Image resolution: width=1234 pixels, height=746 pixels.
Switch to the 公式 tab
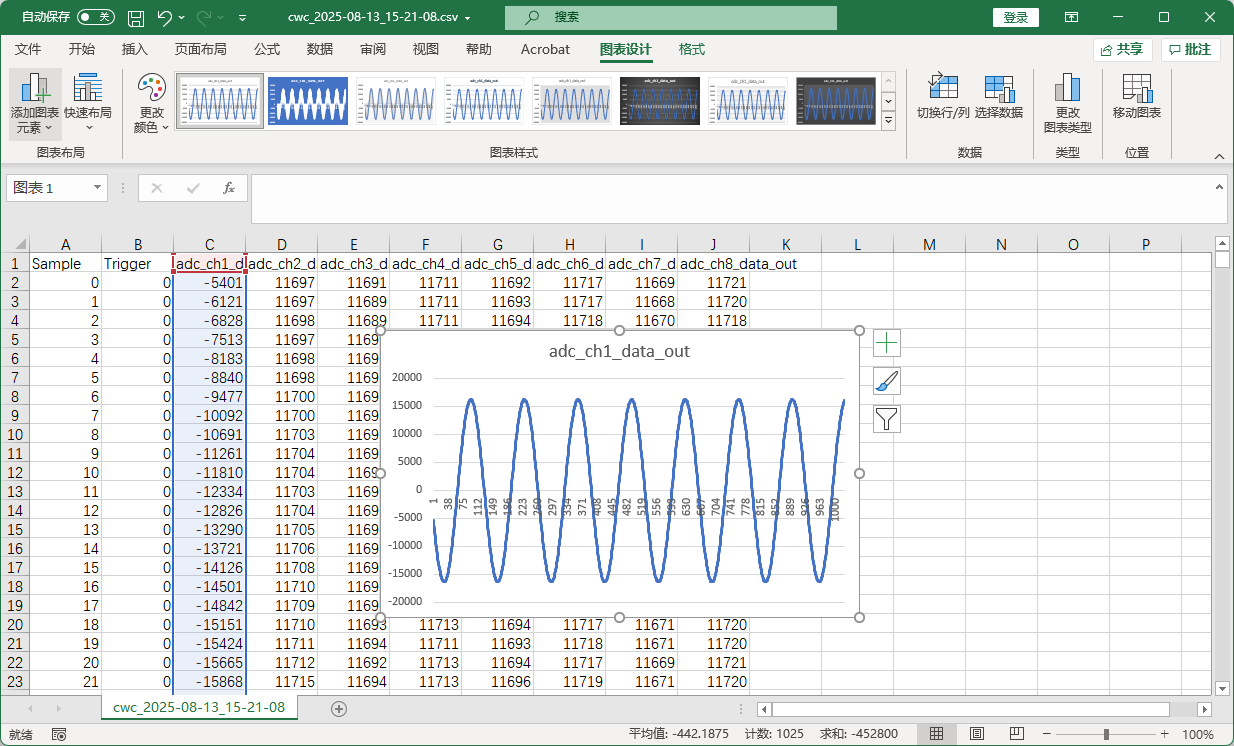[x=266, y=49]
